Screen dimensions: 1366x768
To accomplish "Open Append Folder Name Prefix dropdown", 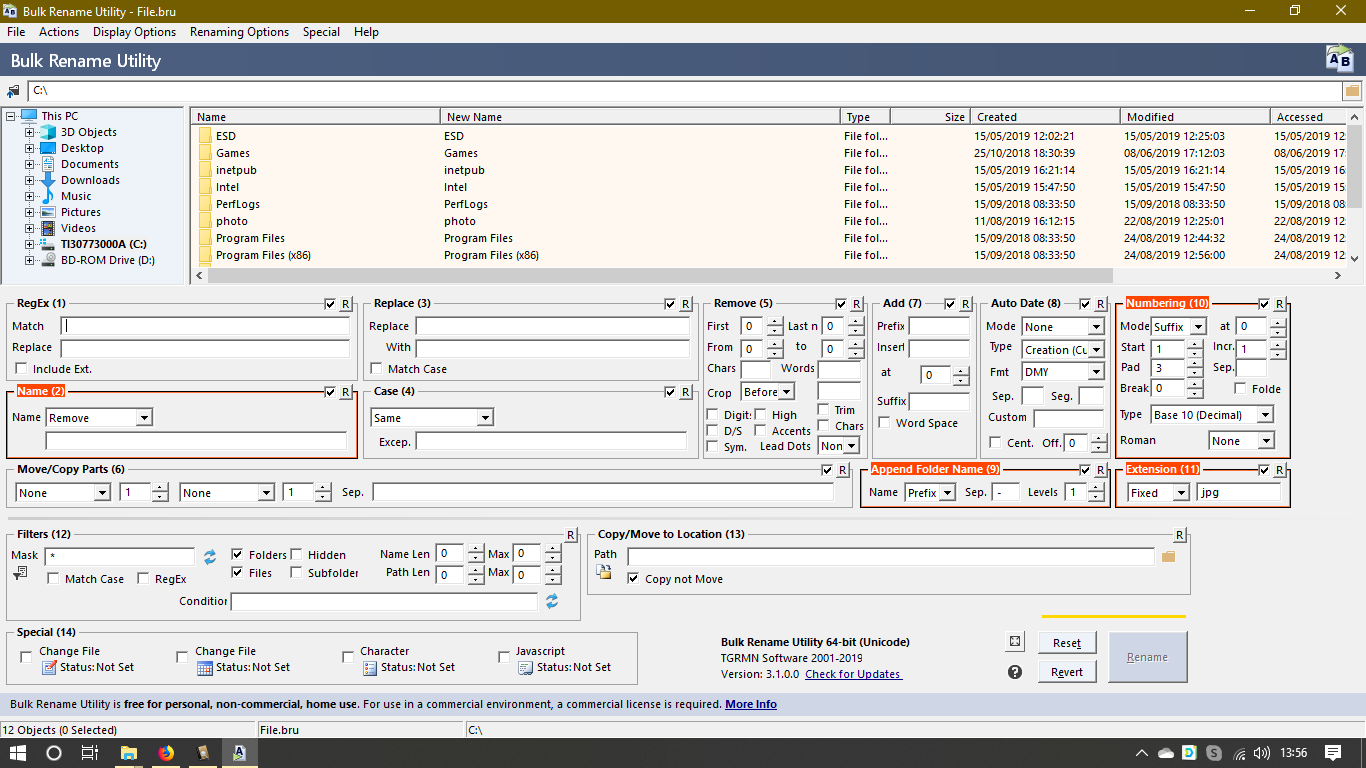I will (x=930, y=493).
